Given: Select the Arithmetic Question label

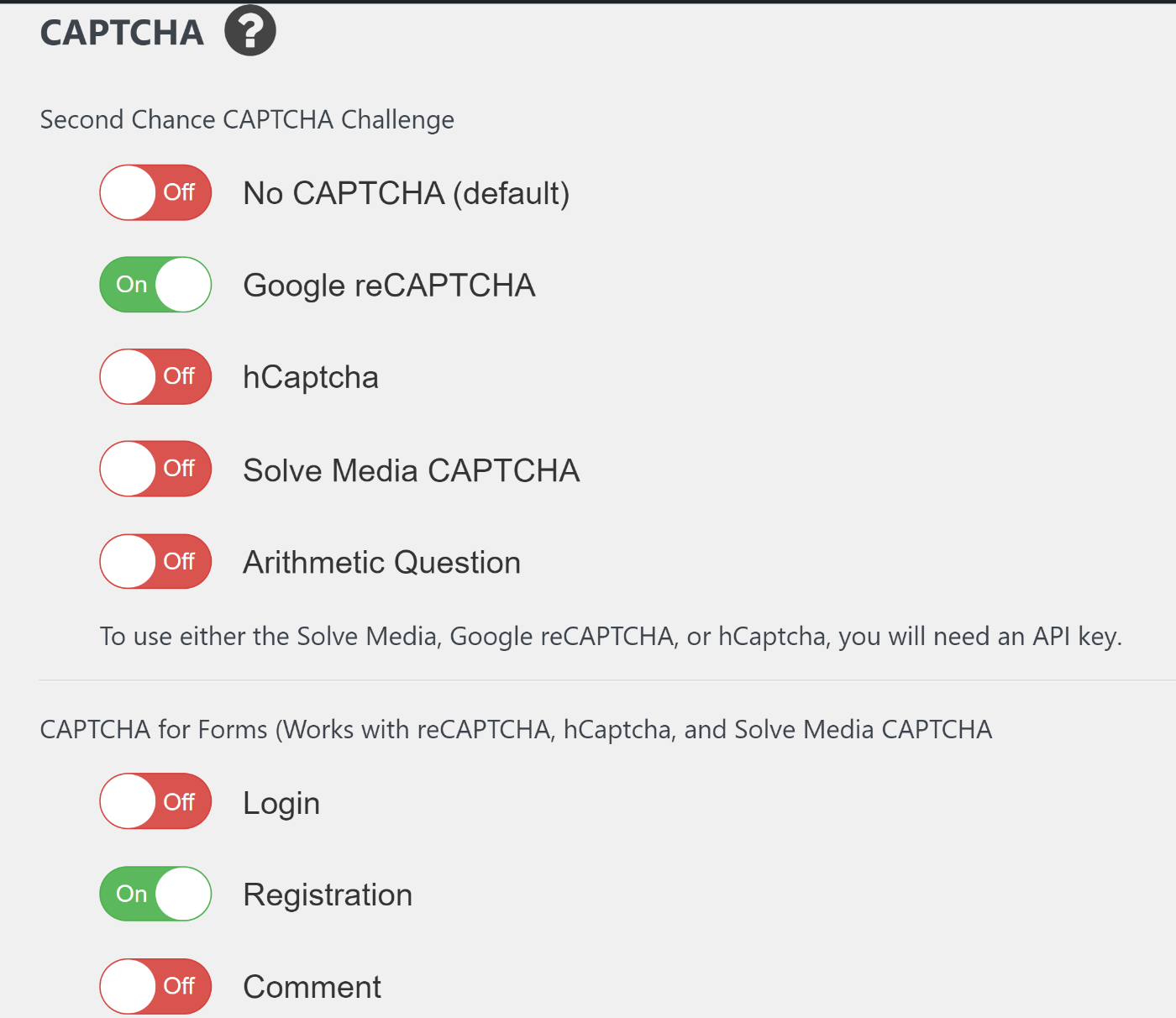Looking at the screenshot, I should click(381, 561).
